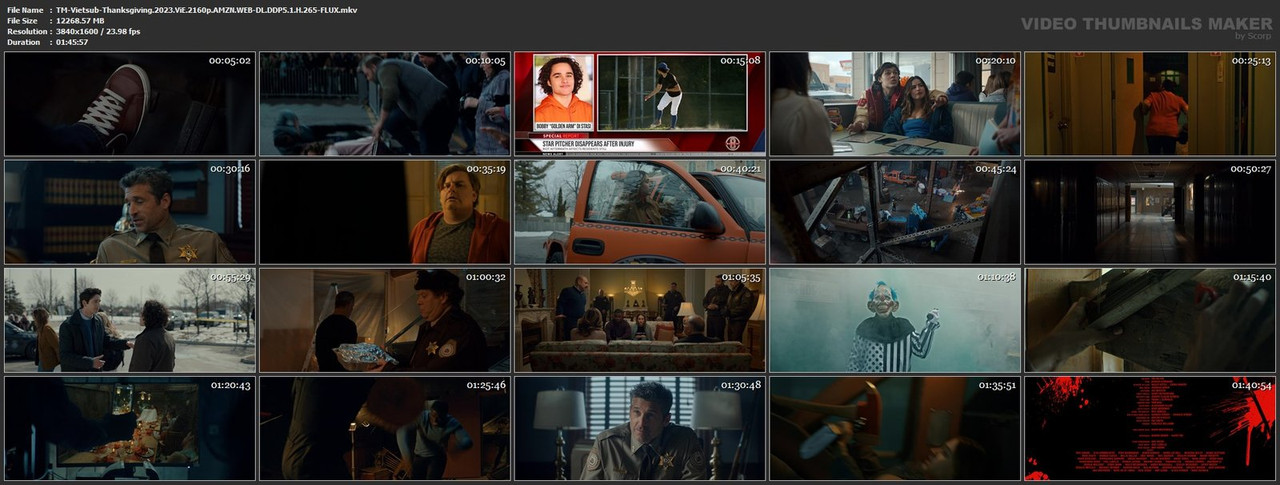Select the hallway thumbnail at 00:25:13

(1150, 103)
